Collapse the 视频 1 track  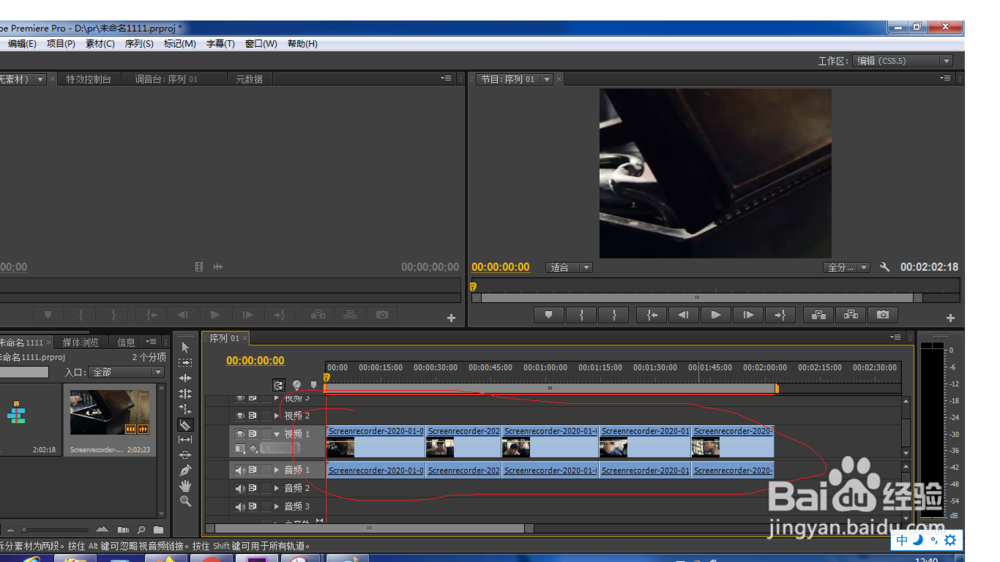(277, 434)
